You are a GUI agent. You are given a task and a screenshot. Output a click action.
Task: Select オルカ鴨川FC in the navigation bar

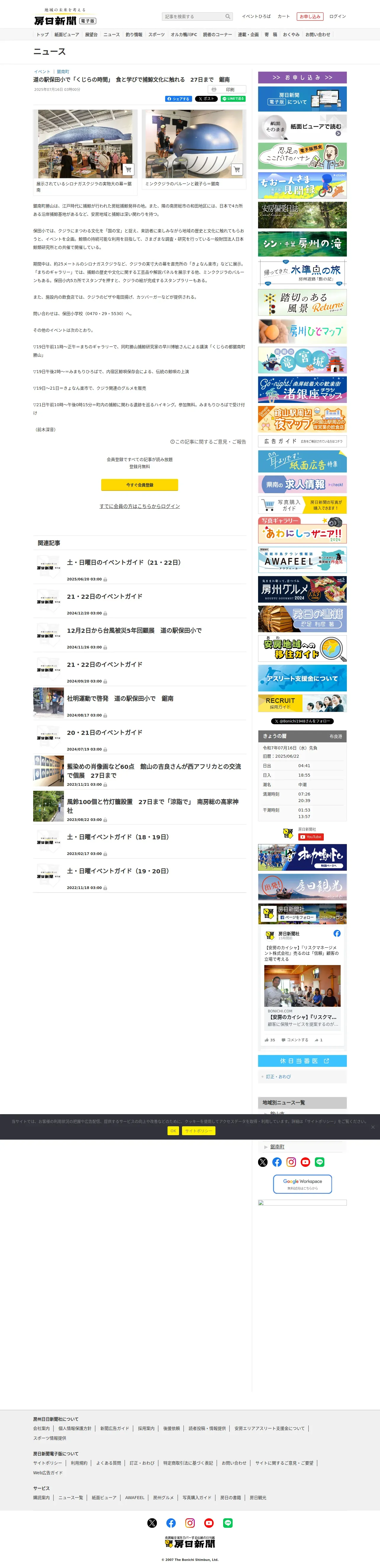pos(184,35)
